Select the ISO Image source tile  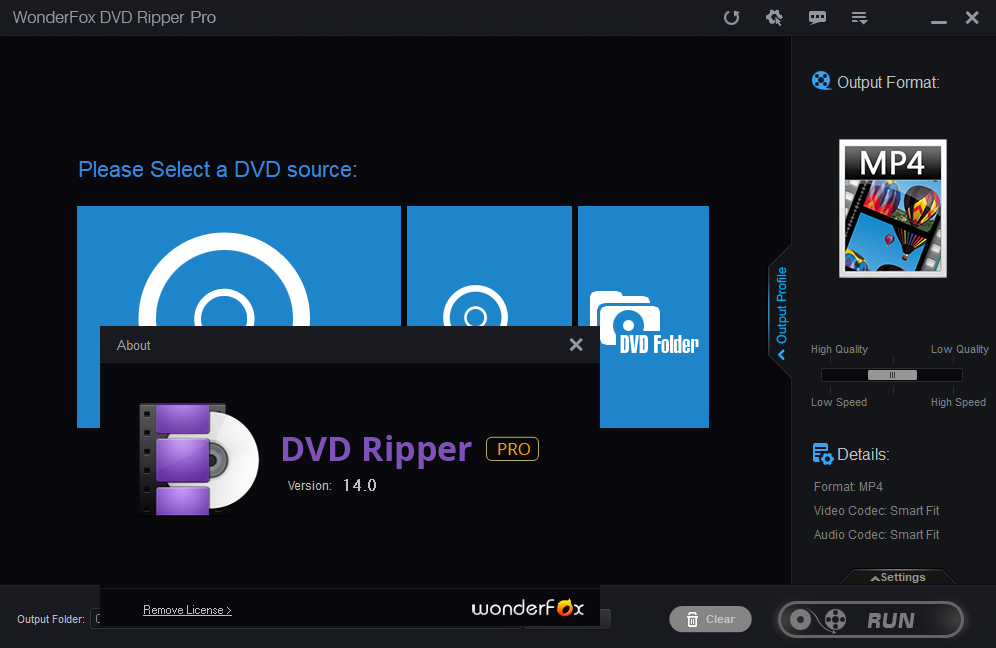[x=489, y=266]
